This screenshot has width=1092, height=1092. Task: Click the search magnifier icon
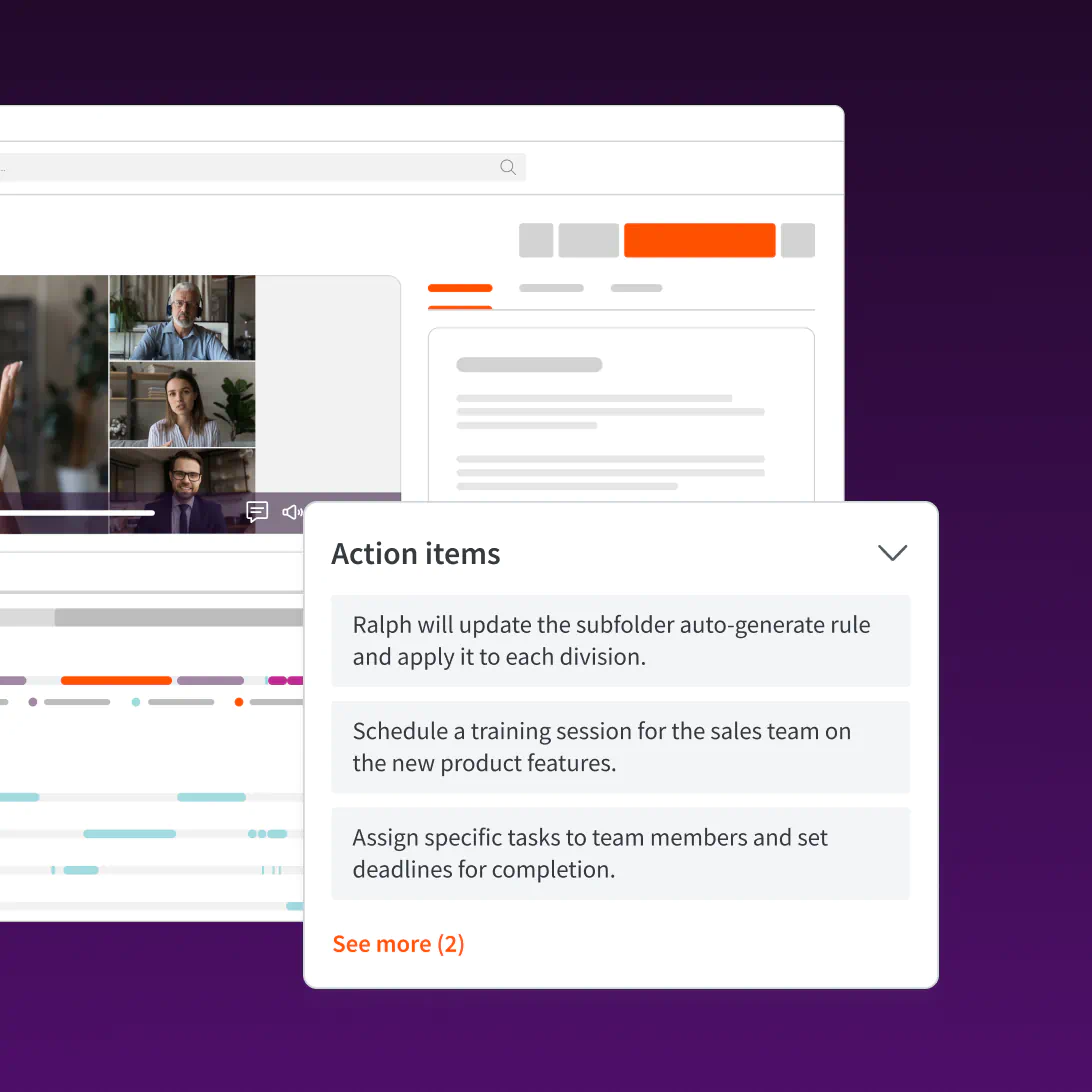(508, 167)
